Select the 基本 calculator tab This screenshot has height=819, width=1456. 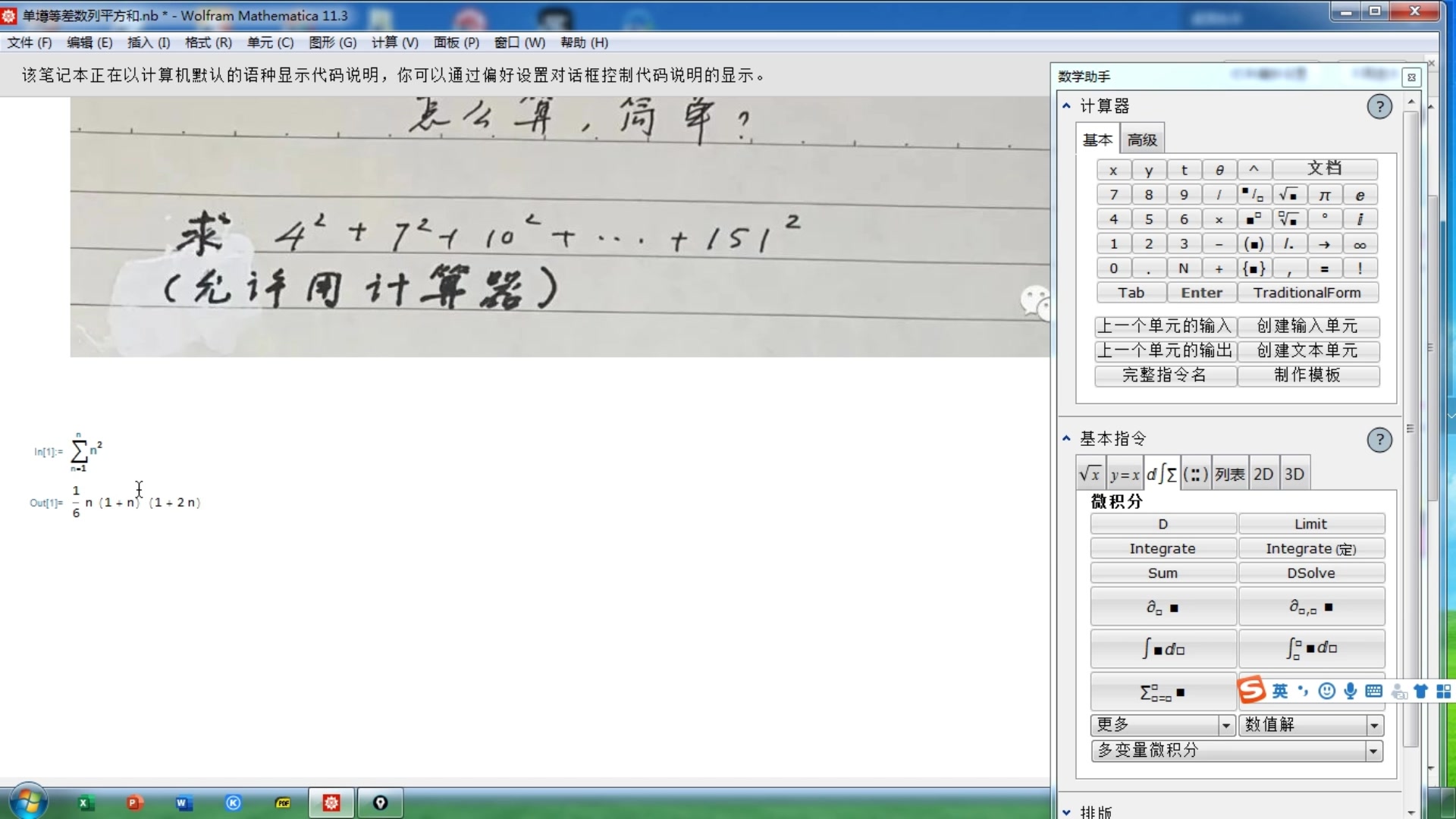pos(1097,140)
